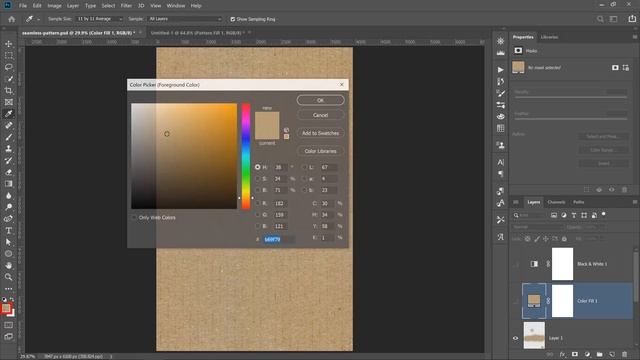Click the Color Libraries button
This screenshot has height=360, width=640.
coord(320,151)
